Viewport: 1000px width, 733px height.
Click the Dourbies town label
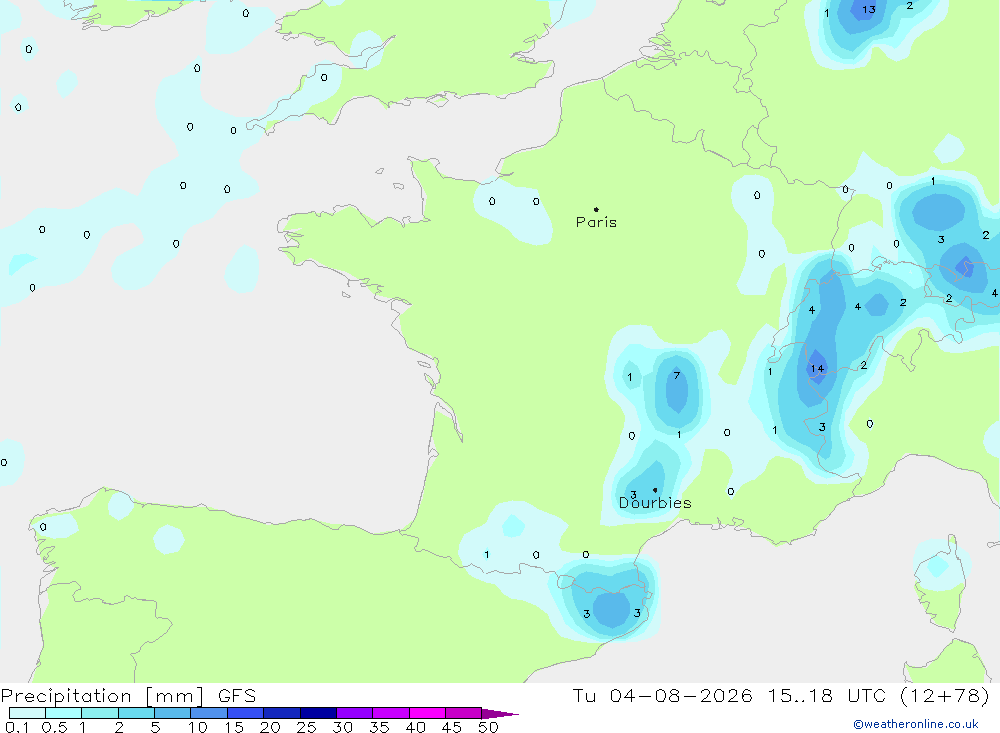pyautogui.click(x=655, y=503)
